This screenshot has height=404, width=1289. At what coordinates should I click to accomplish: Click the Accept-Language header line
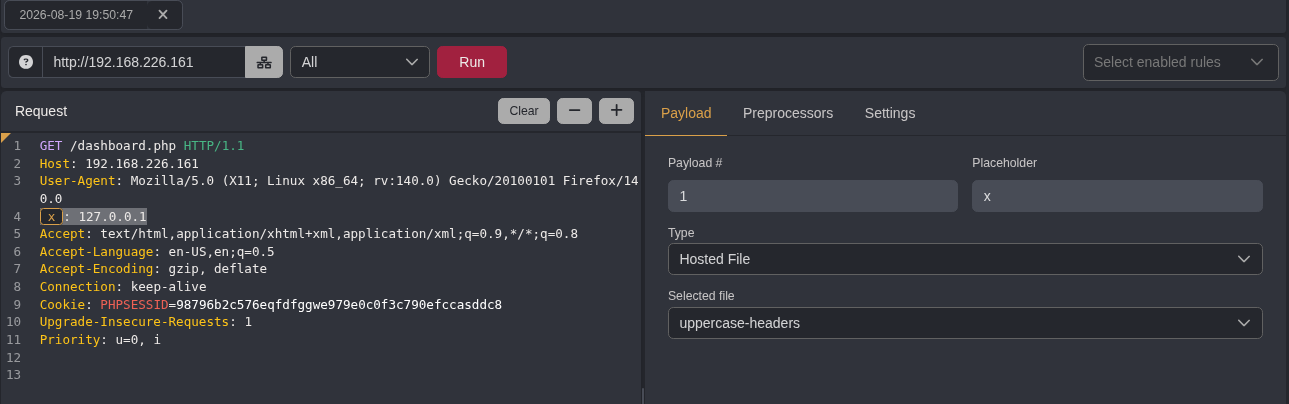(157, 252)
